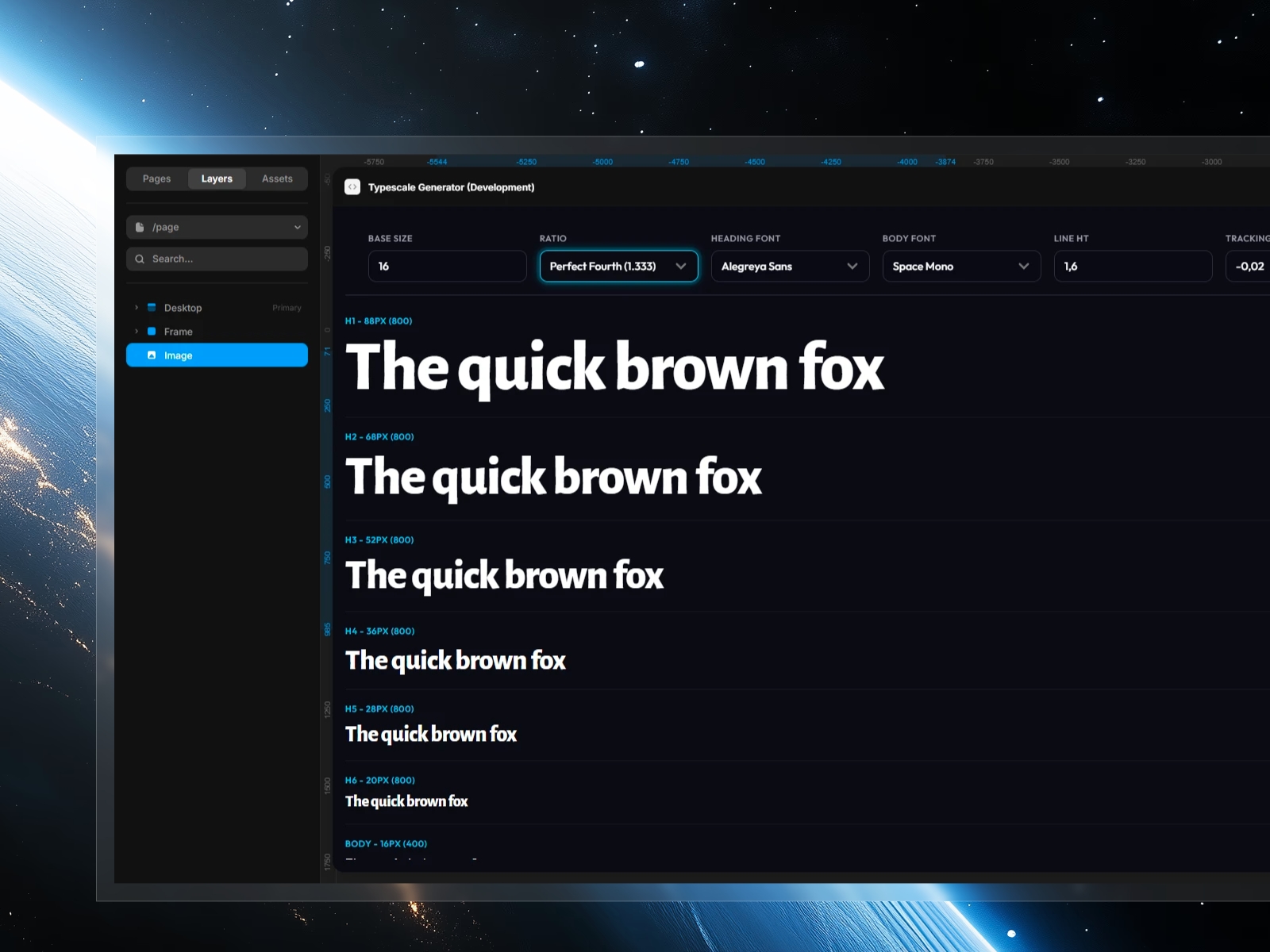Switch to the Assets tab
Image resolution: width=1270 pixels, height=952 pixels.
coord(276,178)
